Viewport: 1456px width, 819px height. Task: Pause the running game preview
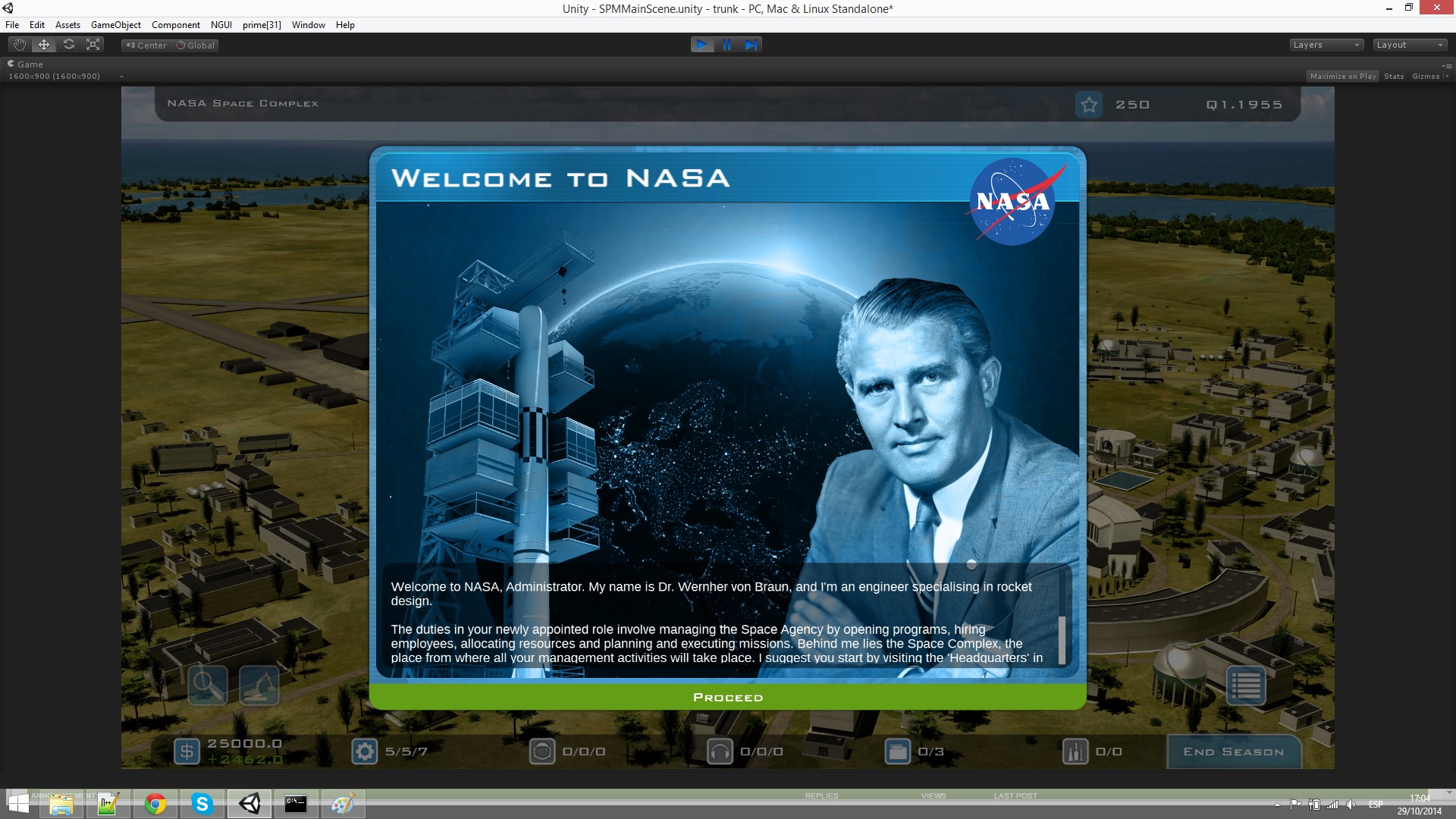[726, 45]
